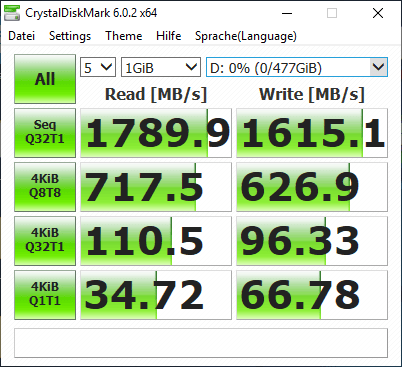Minimize the CrystalDiskMark window

(287, 13)
